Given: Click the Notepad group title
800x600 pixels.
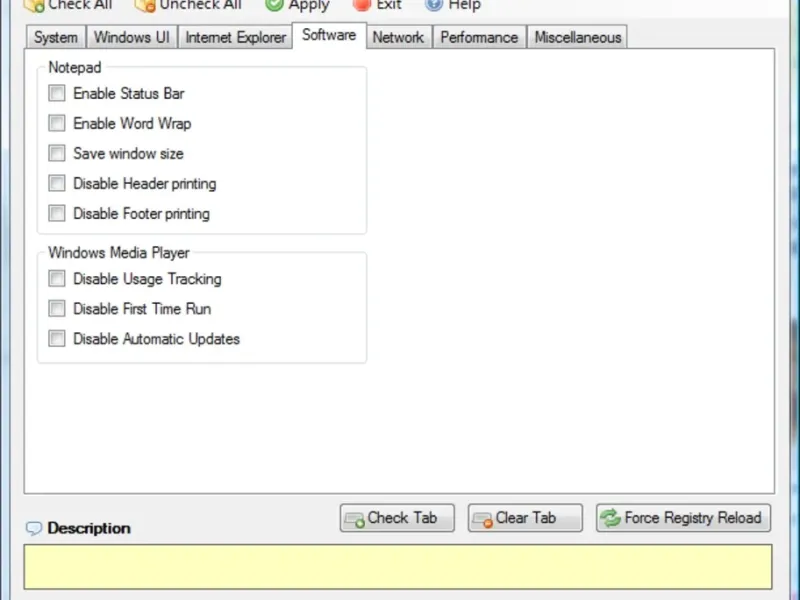Looking at the screenshot, I should pyautogui.click(x=74, y=67).
